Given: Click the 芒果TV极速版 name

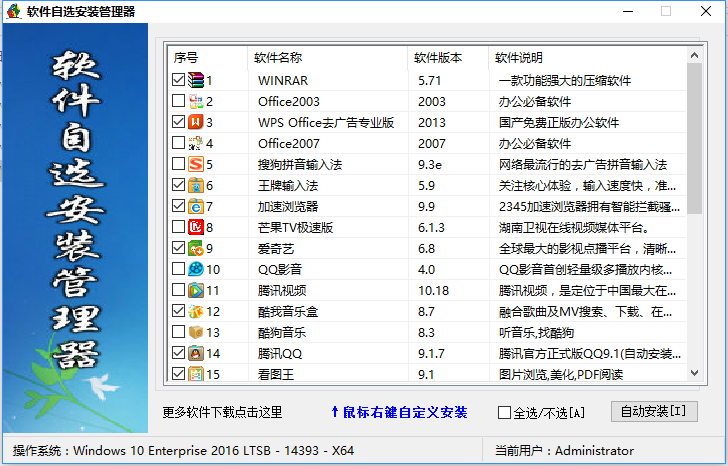Looking at the screenshot, I should pos(296,227).
